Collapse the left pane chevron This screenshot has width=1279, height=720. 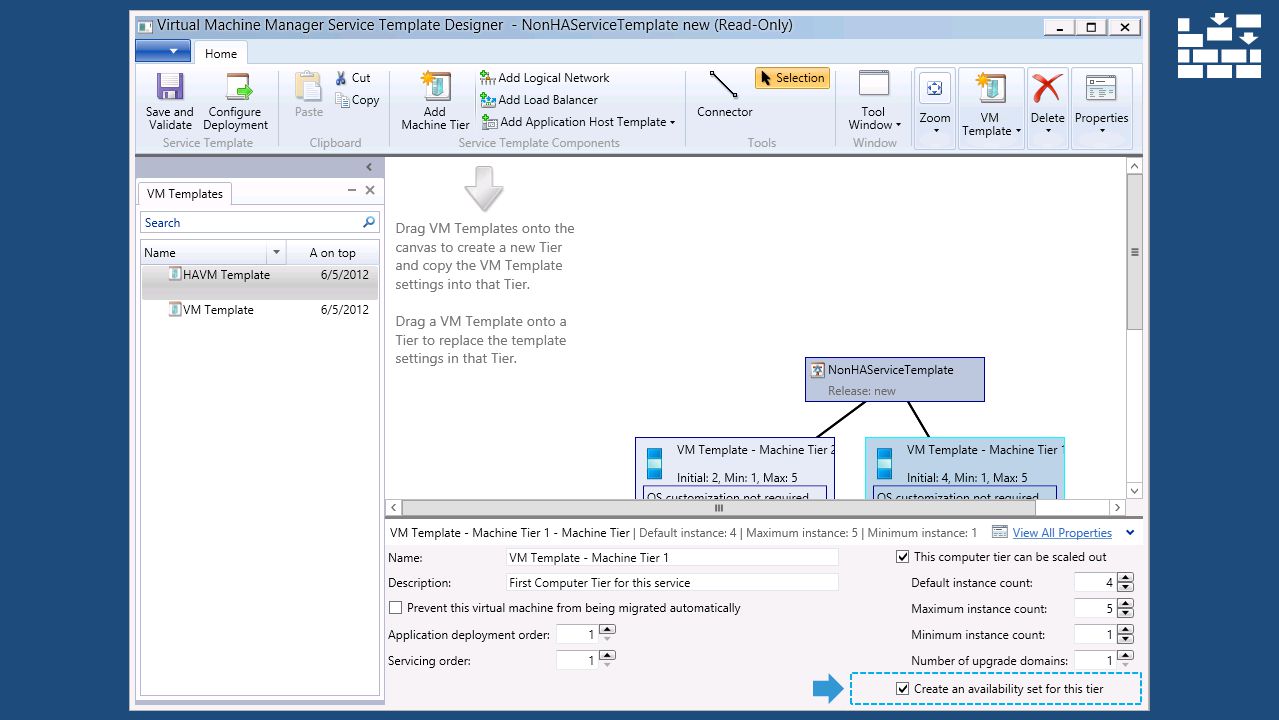pyautogui.click(x=368, y=167)
